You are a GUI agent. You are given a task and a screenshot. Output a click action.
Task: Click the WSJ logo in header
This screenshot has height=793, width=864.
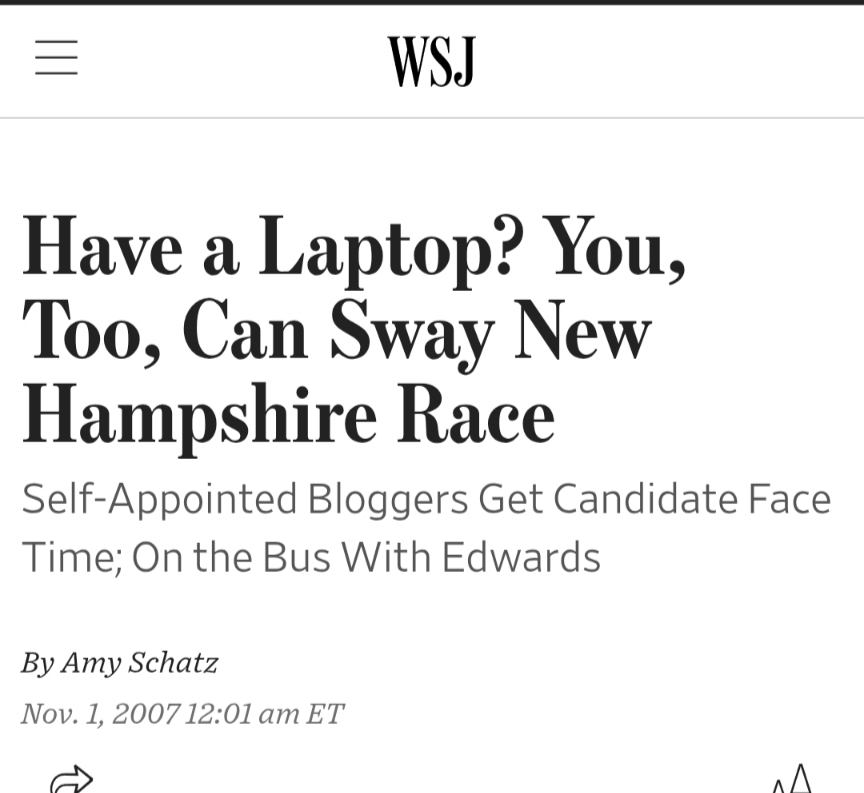coord(431,62)
